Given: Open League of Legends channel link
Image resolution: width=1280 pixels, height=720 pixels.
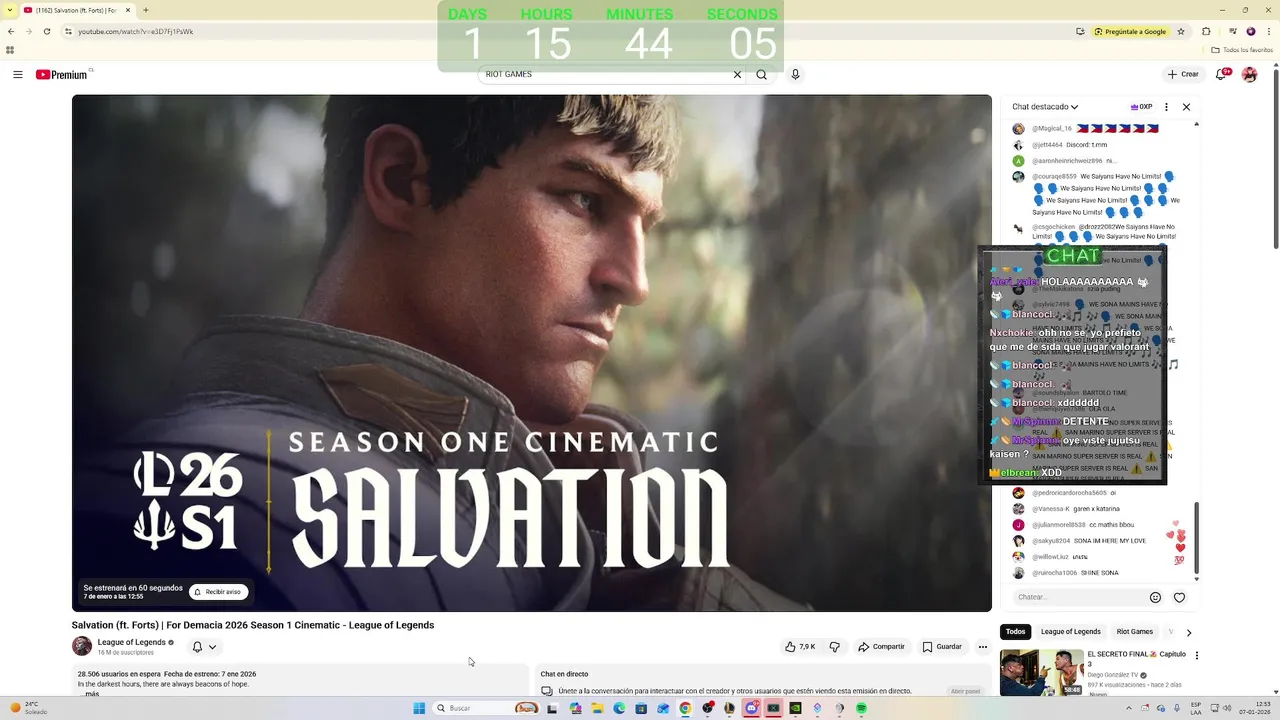Looking at the screenshot, I should coord(131,642).
